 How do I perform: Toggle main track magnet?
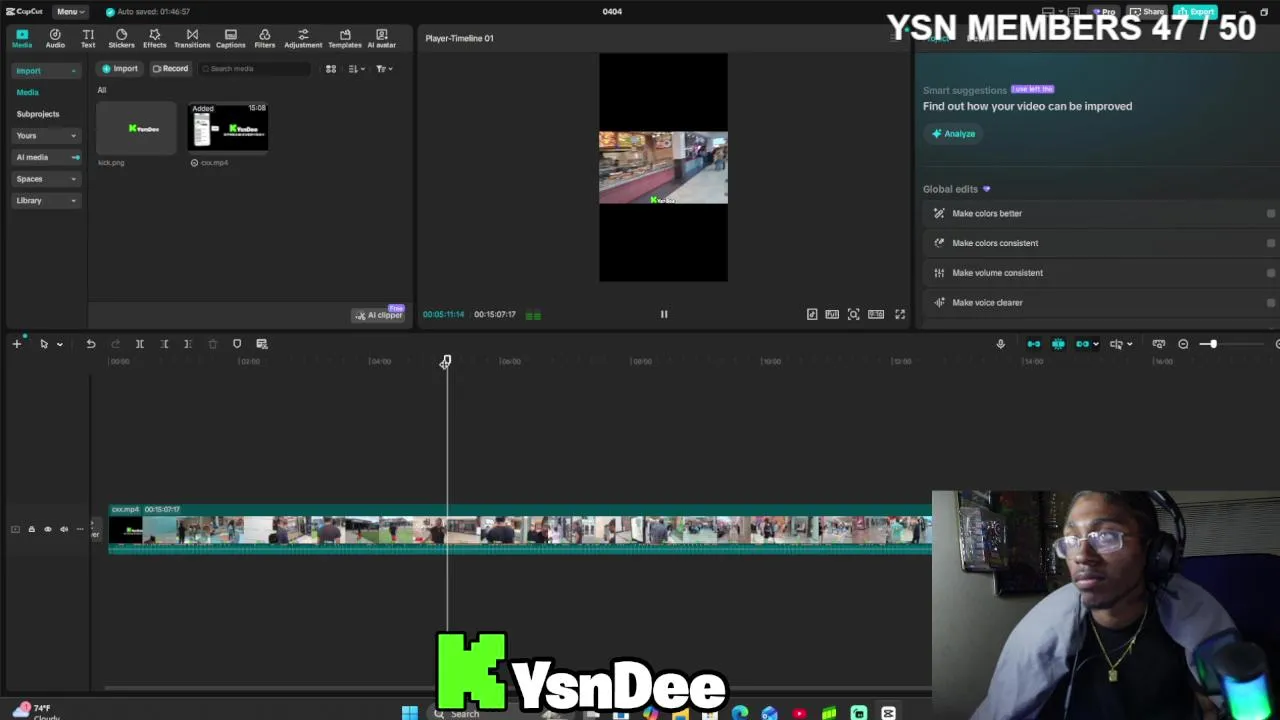tap(1034, 344)
